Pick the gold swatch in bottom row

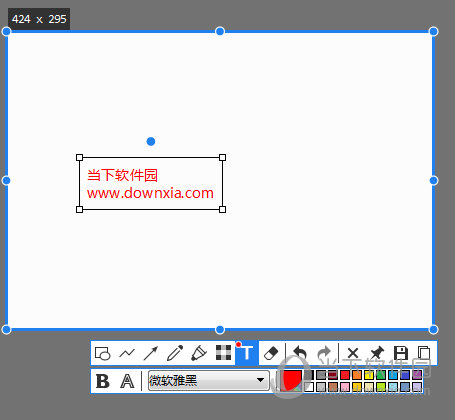357,387
